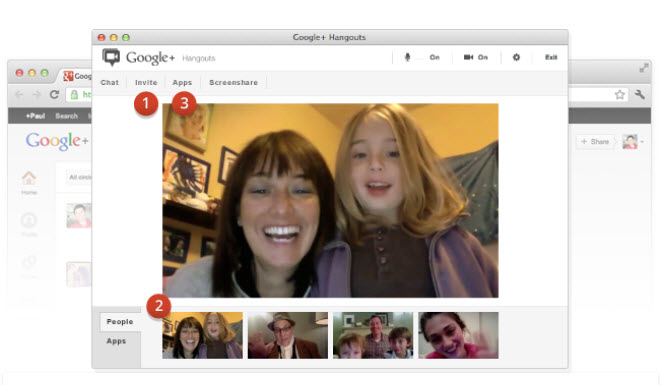This screenshot has width=663, height=385.
Task: Bookmark the page with the star icon
Action: [620, 95]
